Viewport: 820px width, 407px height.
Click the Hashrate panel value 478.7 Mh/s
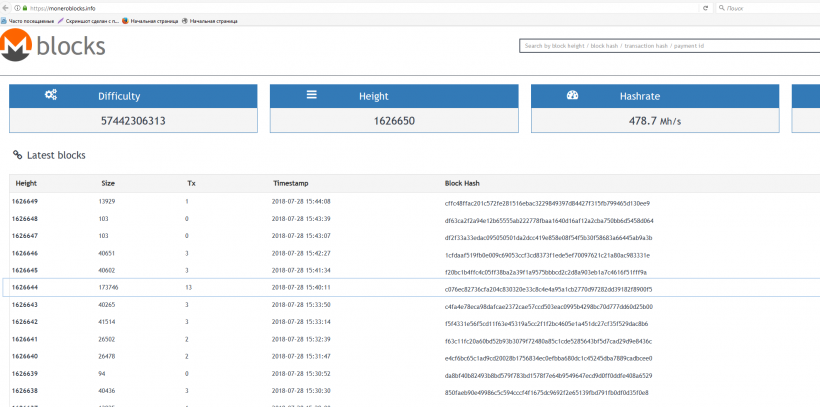(x=654, y=120)
